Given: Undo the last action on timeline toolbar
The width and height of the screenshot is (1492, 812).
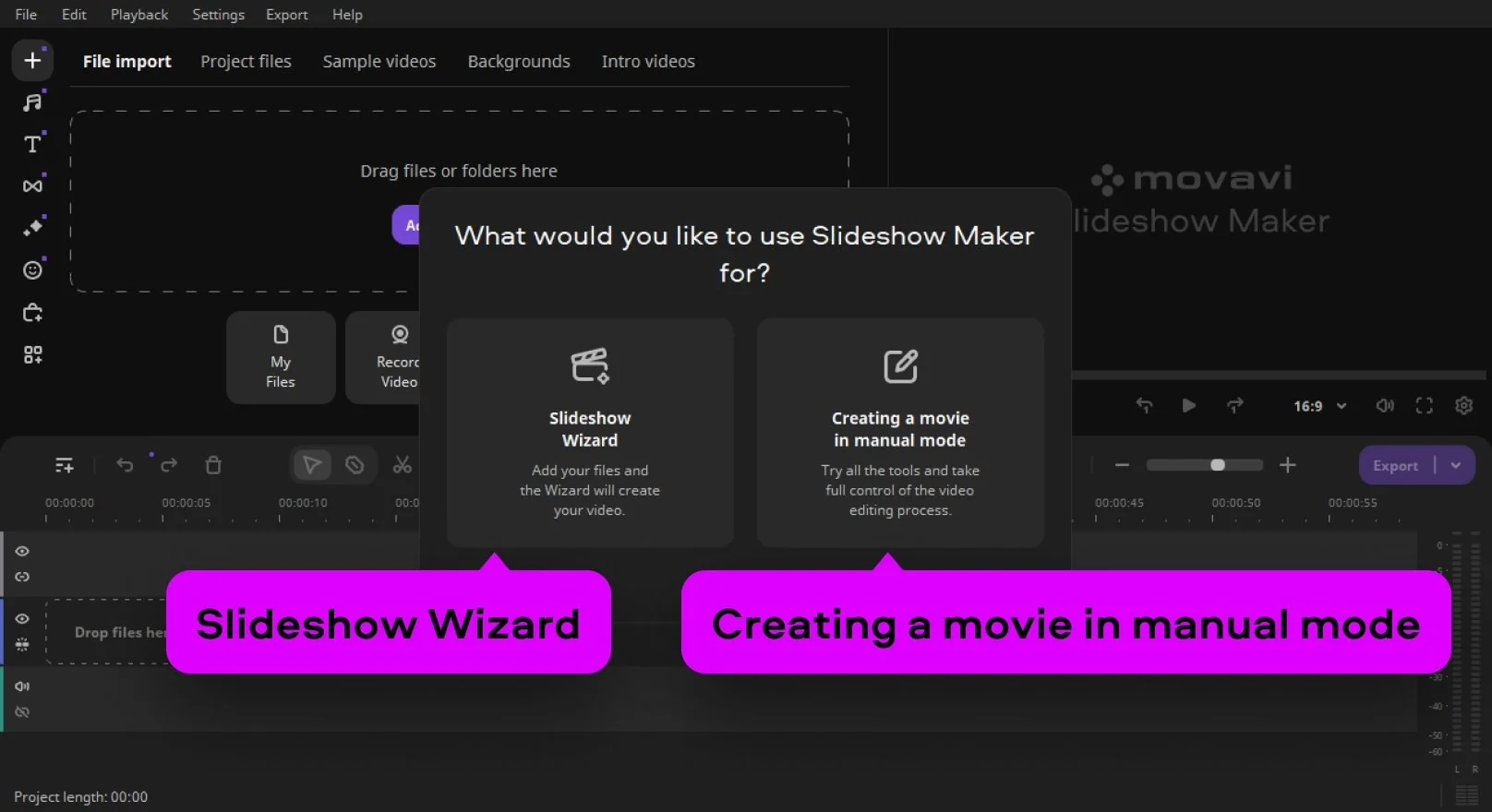Looking at the screenshot, I should pos(125,465).
